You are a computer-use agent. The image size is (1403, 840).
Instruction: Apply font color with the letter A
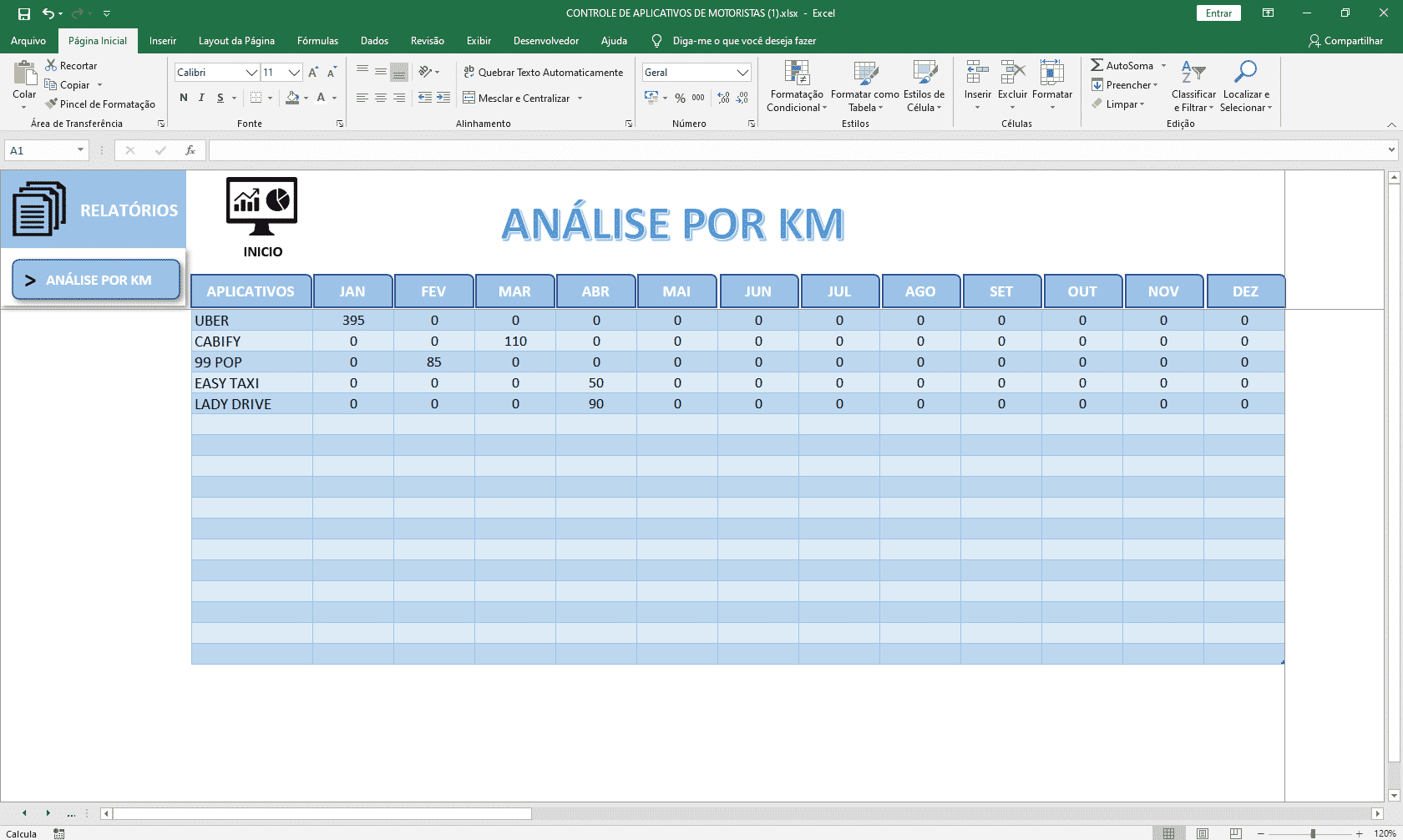click(x=321, y=98)
